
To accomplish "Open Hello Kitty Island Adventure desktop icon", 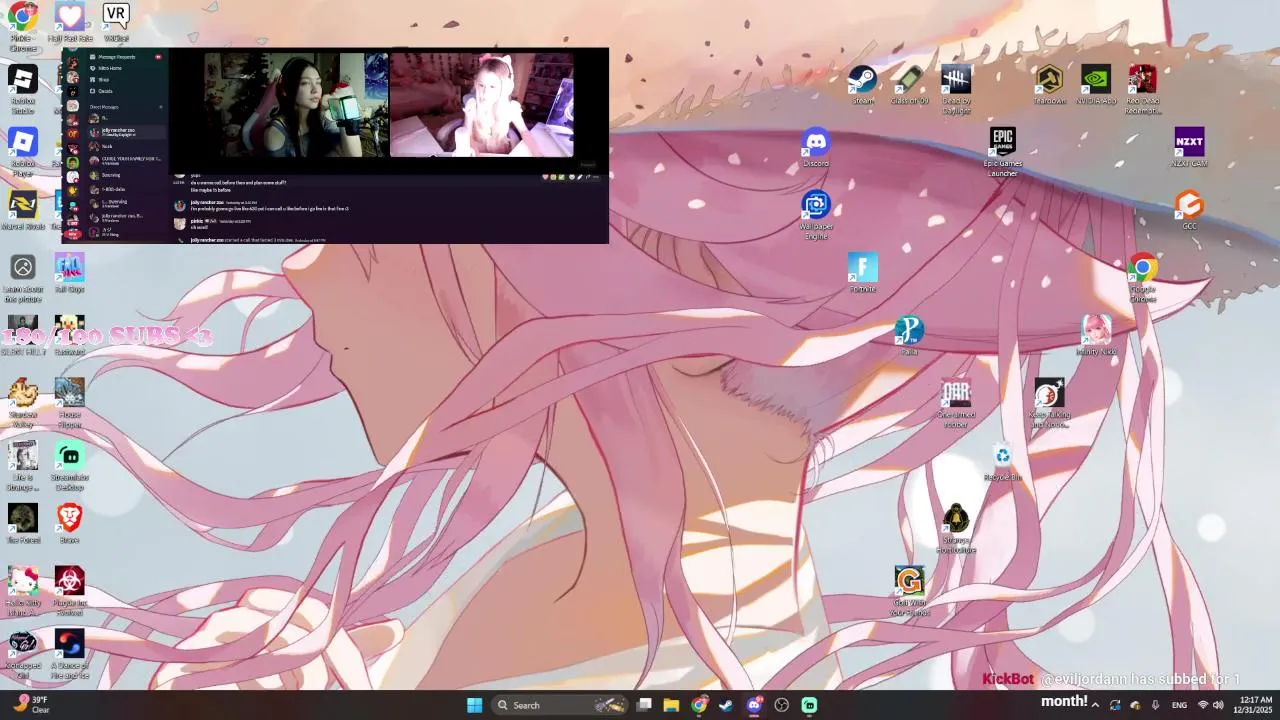I will [x=22, y=592].
